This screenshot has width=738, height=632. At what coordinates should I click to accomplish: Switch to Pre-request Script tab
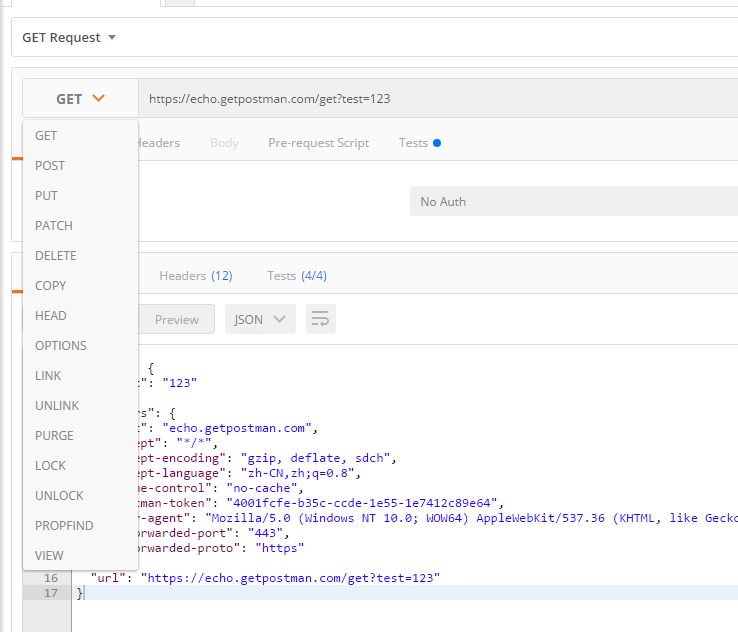[318, 143]
